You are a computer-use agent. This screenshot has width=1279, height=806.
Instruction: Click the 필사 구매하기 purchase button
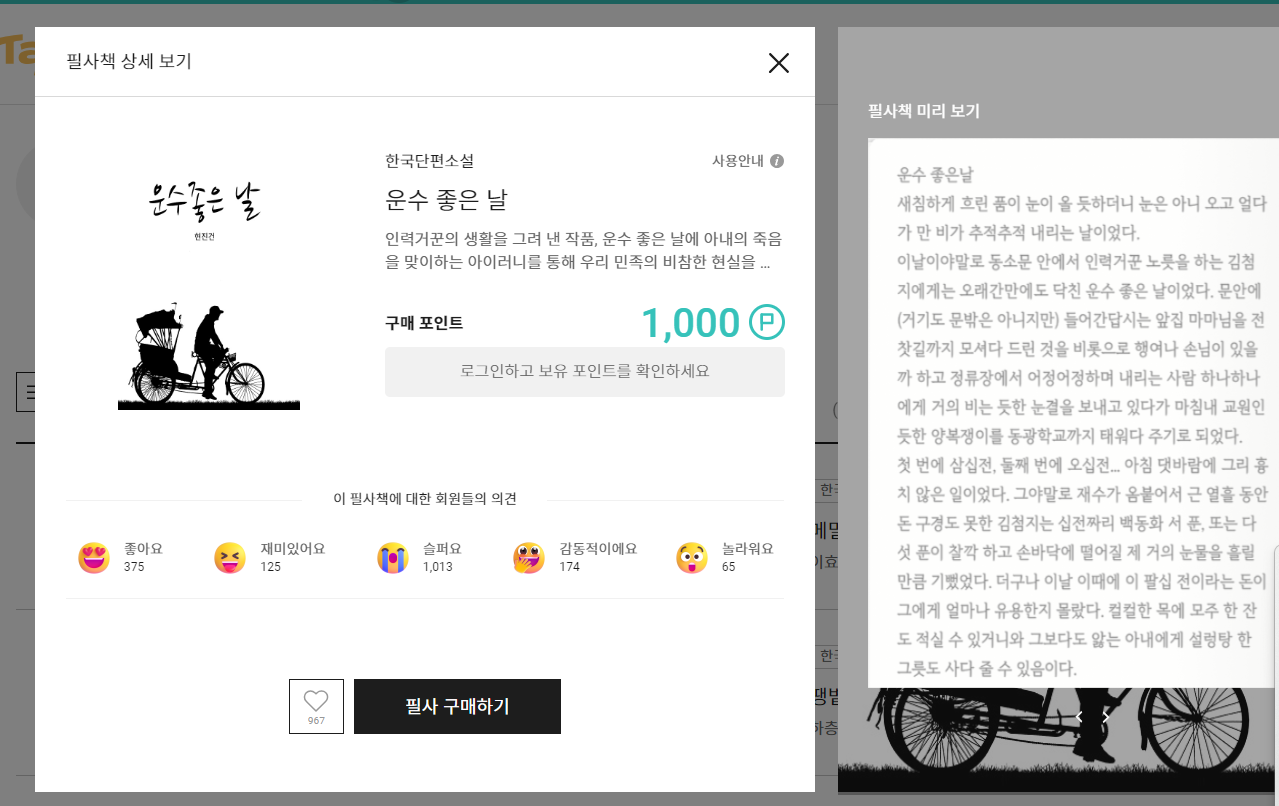tap(457, 706)
